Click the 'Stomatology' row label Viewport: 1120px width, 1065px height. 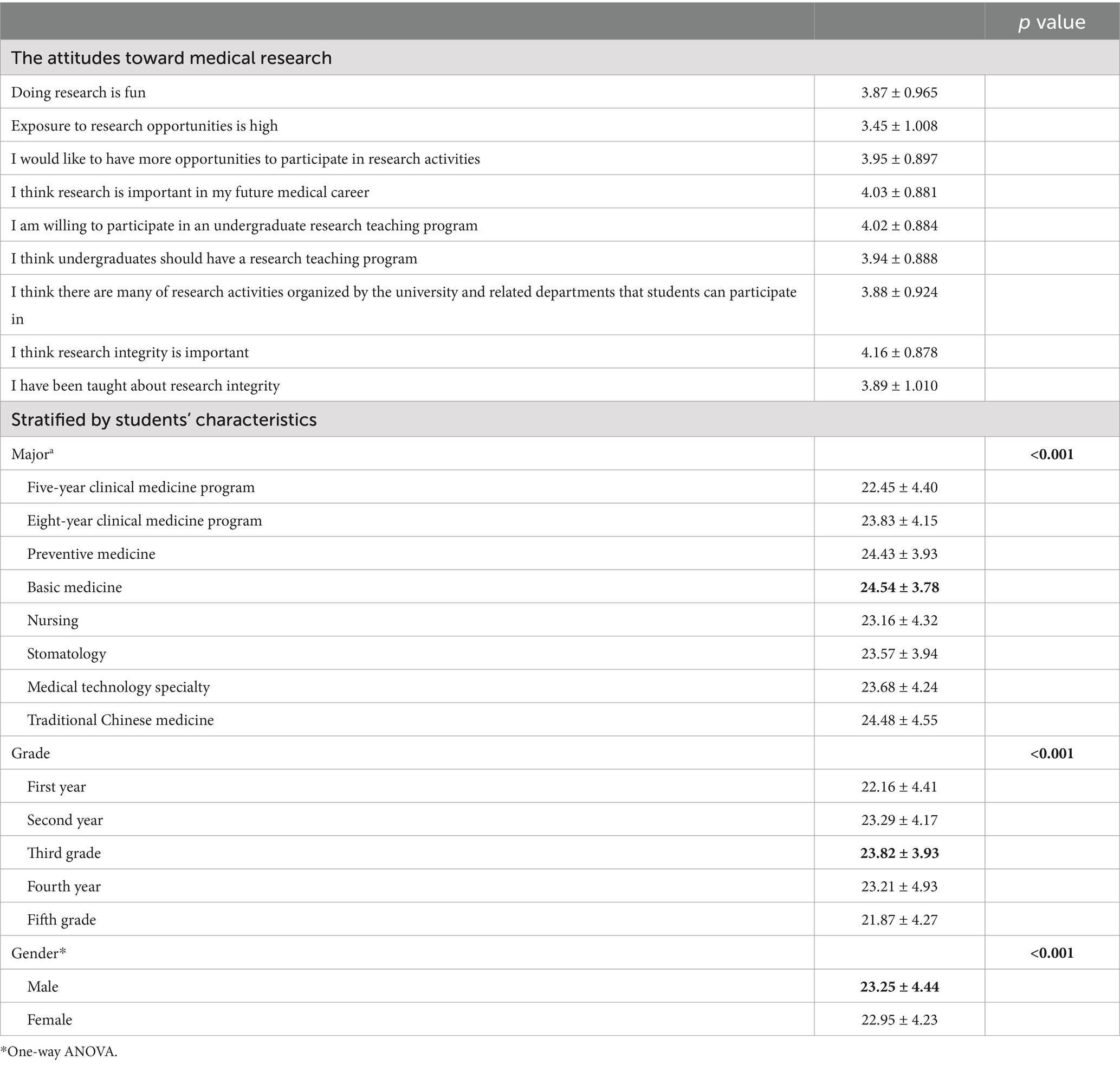67,654
